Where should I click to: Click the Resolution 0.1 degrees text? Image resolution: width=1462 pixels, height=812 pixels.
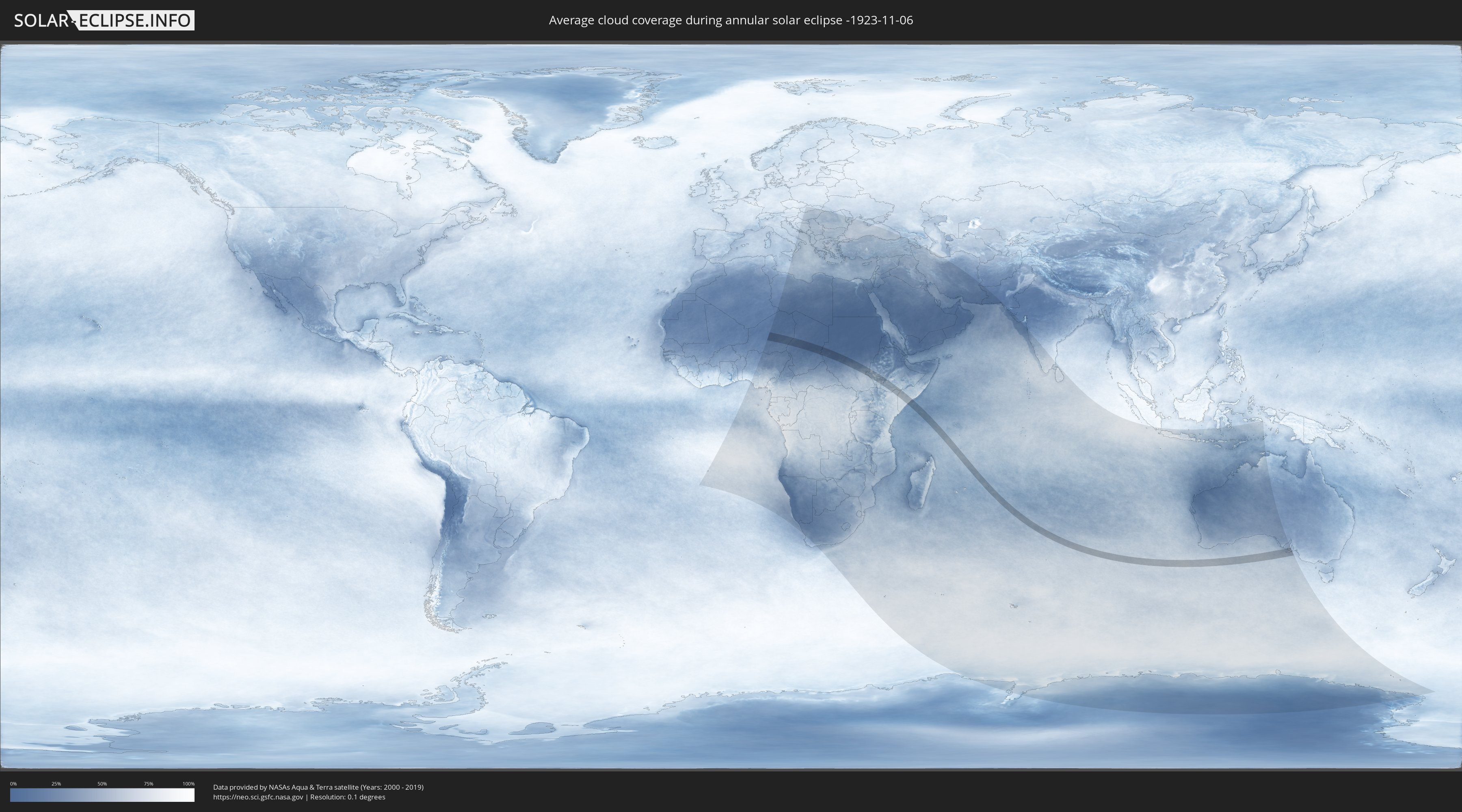click(x=347, y=797)
